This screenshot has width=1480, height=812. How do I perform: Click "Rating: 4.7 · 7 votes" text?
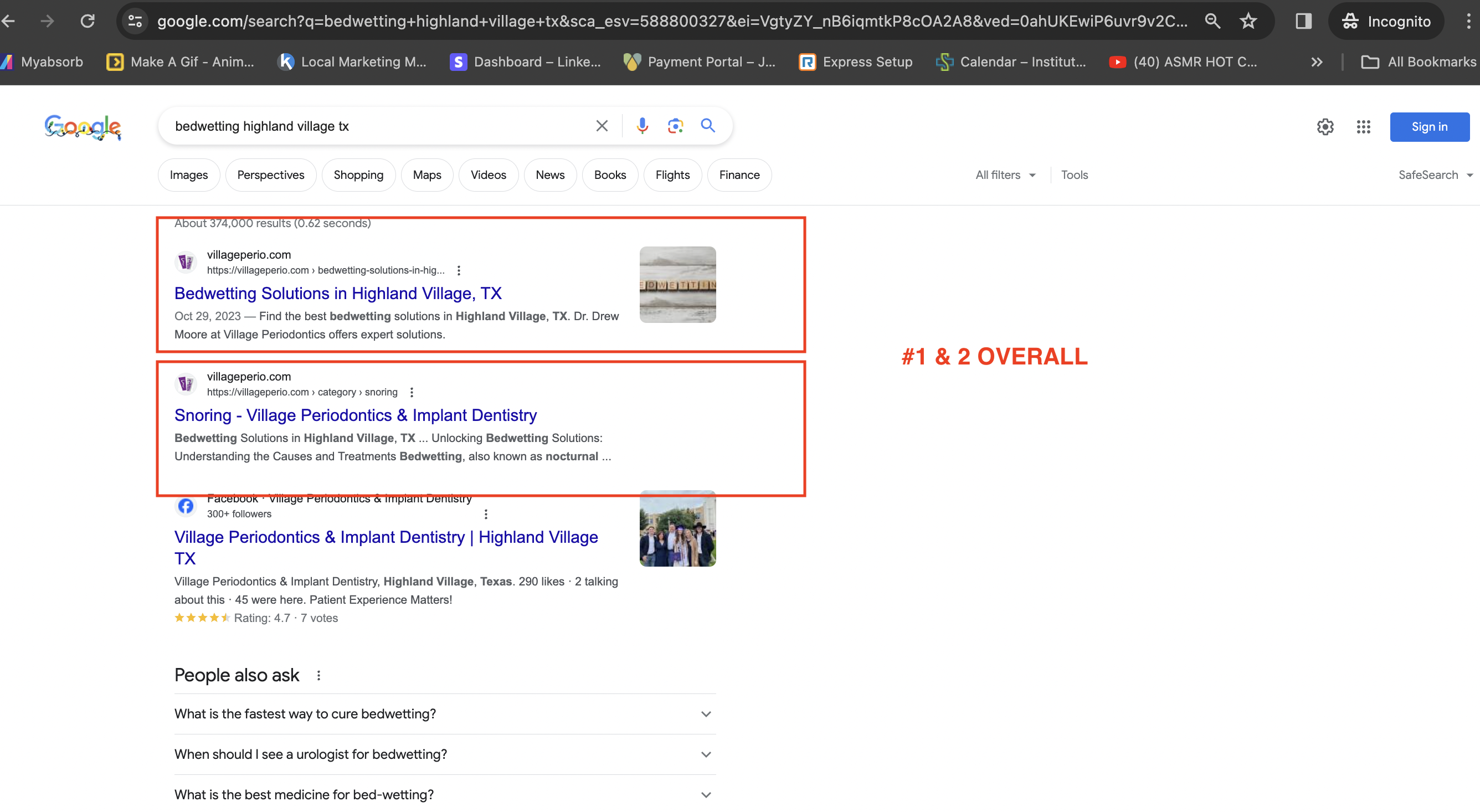(x=286, y=618)
